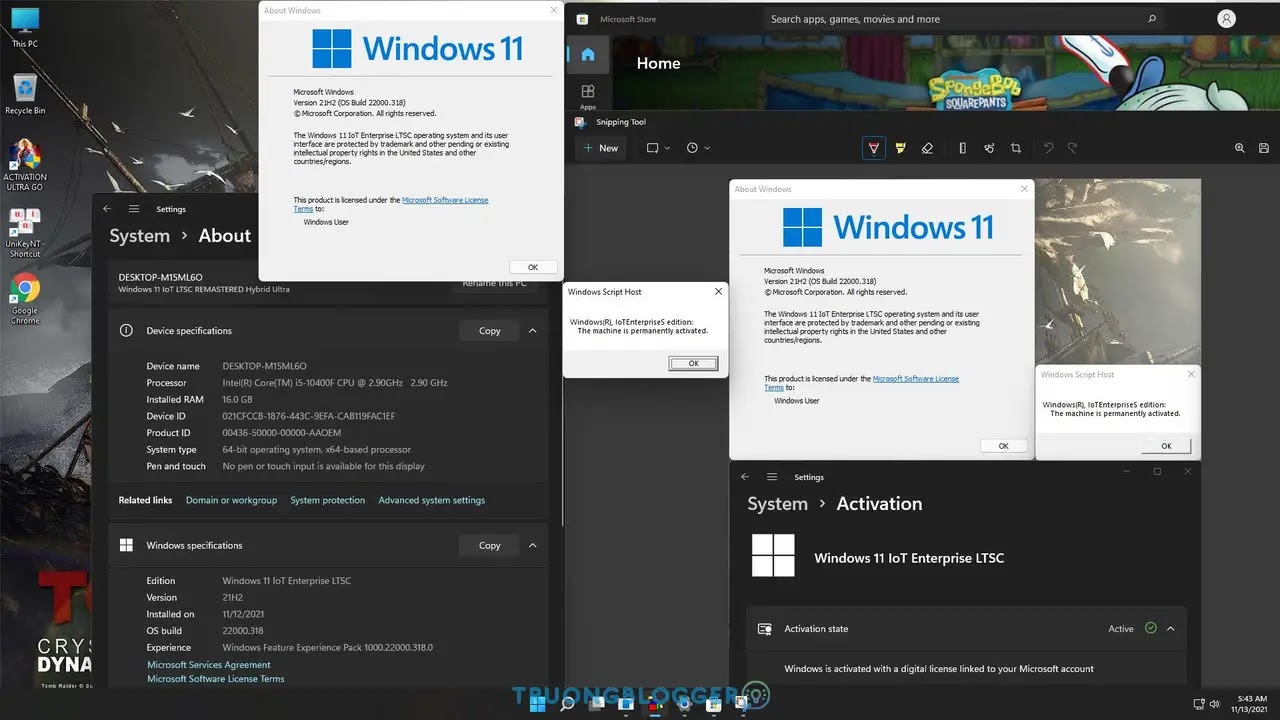The image size is (1280, 720).
Task: Collapse the Device specifications section
Action: pyautogui.click(x=533, y=331)
